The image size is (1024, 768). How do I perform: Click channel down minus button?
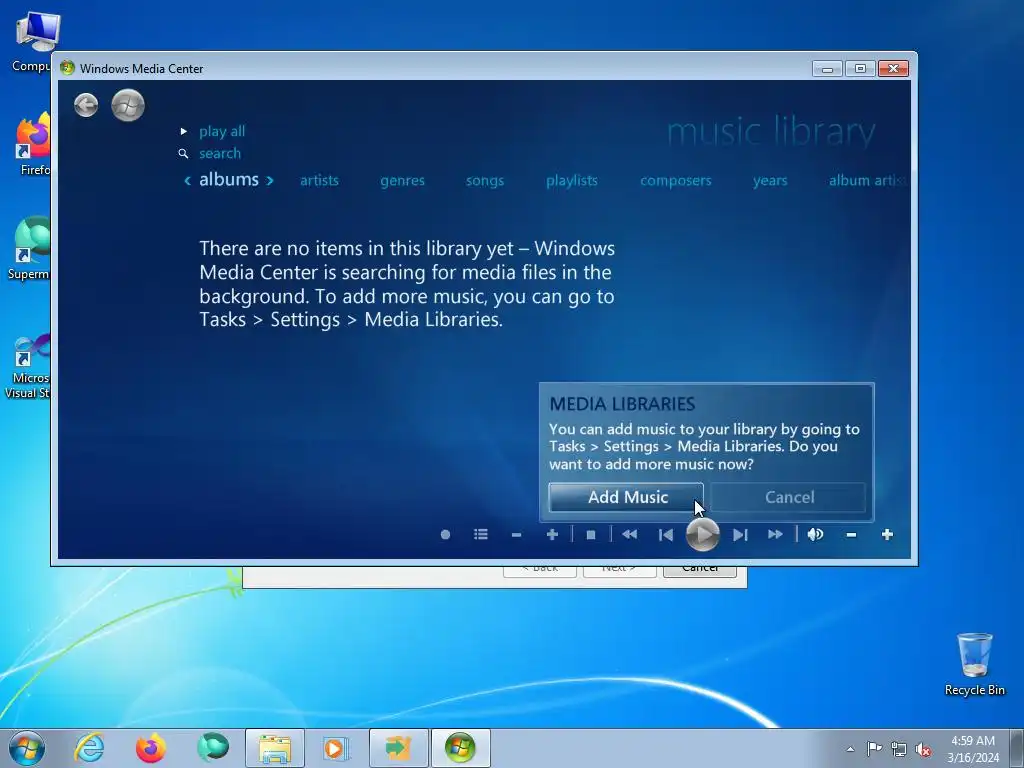click(517, 535)
